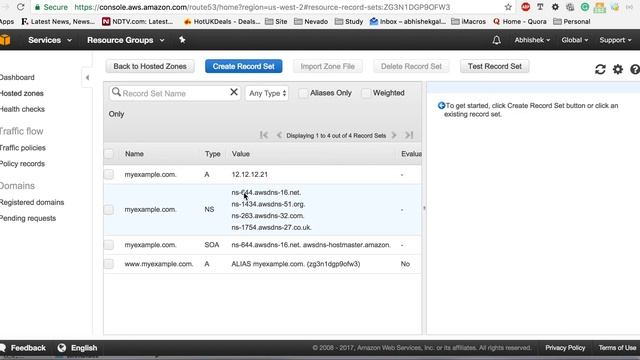
Task: Click Import Zone File button
Action: pos(327,67)
